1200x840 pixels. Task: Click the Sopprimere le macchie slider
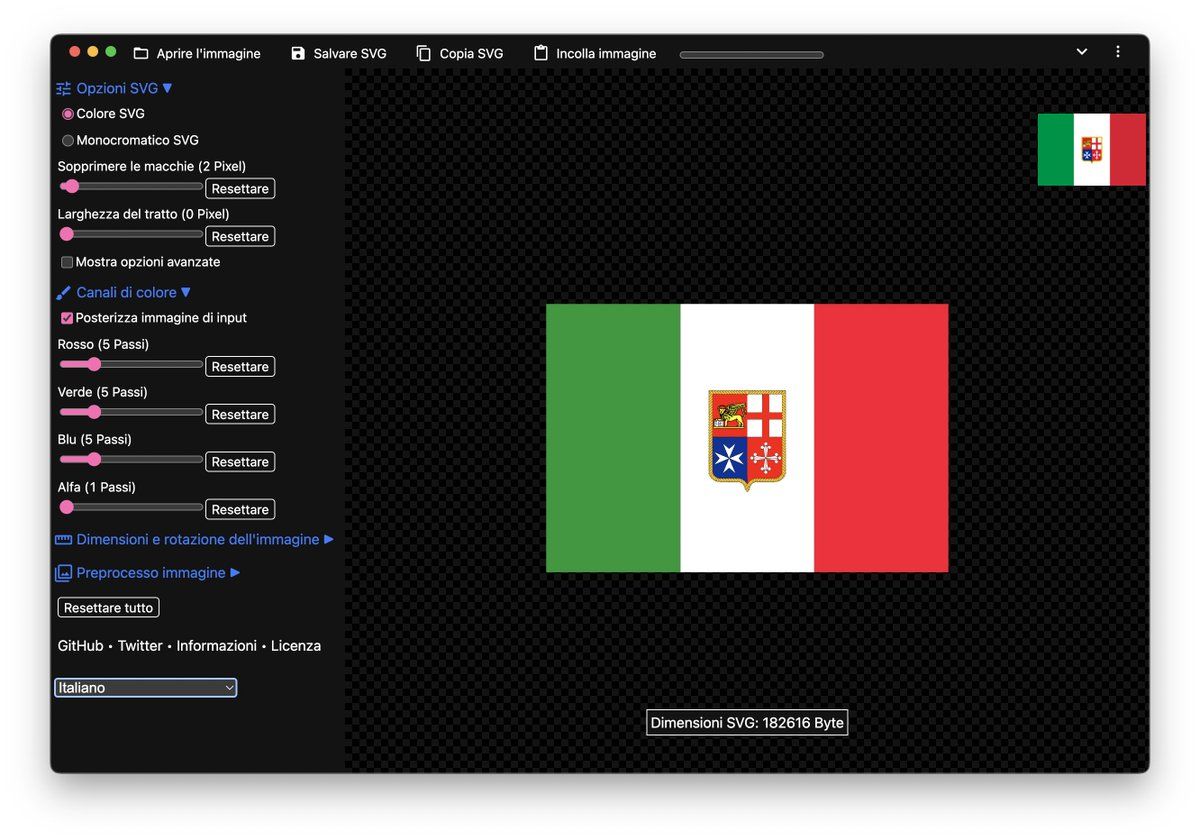point(131,186)
